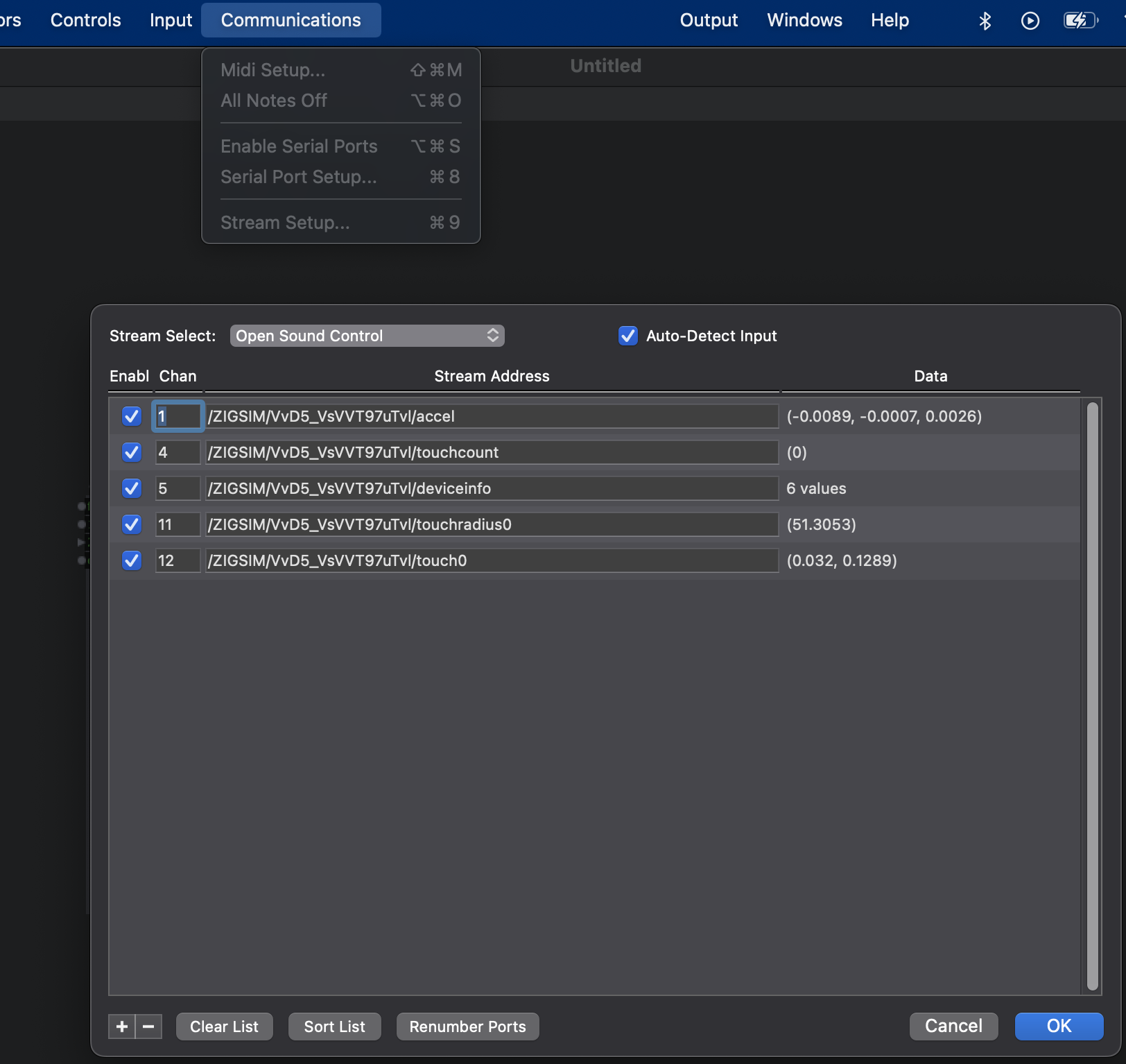This screenshot has height=1064, width=1126.
Task: Choose Serial Port Setup... menu item
Action: 341,177
